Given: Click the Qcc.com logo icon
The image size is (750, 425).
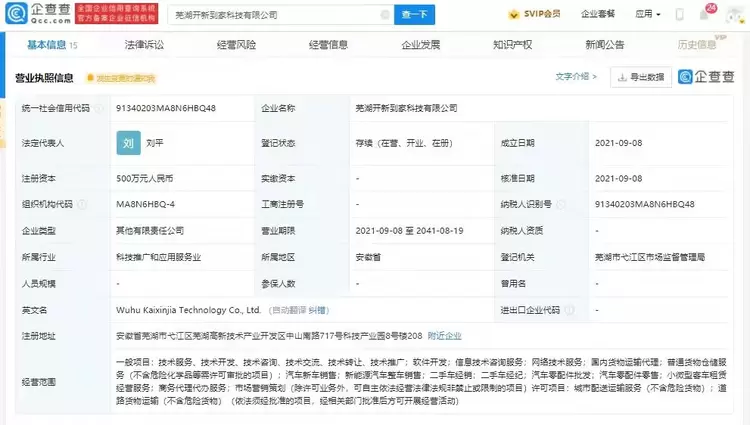Looking at the screenshot, I should 16,13.
